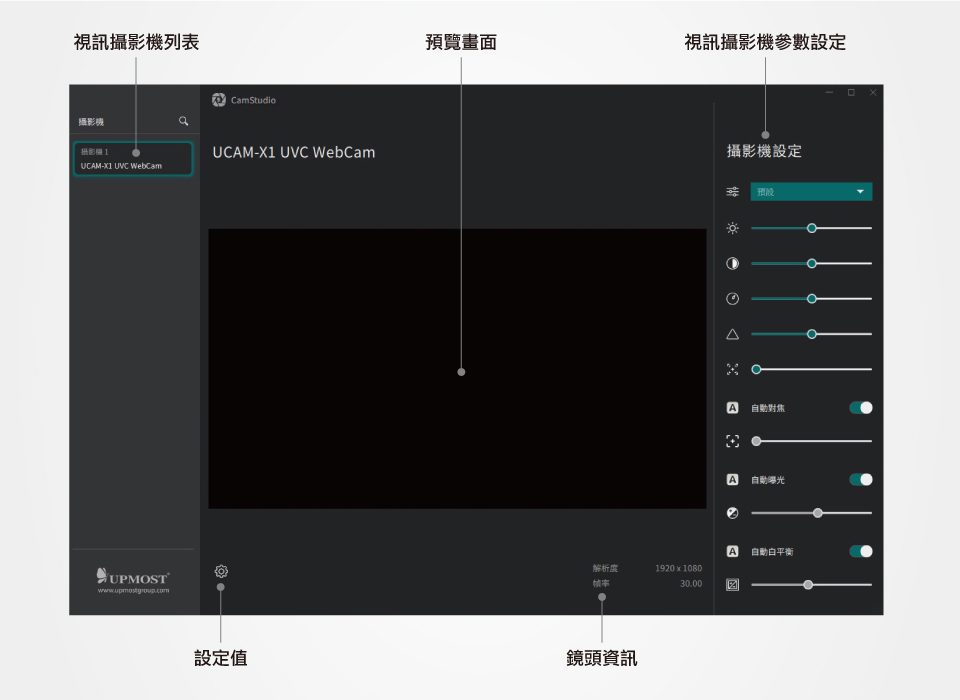
Task: Click the 自動對焦 label text
Action: click(768, 408)
